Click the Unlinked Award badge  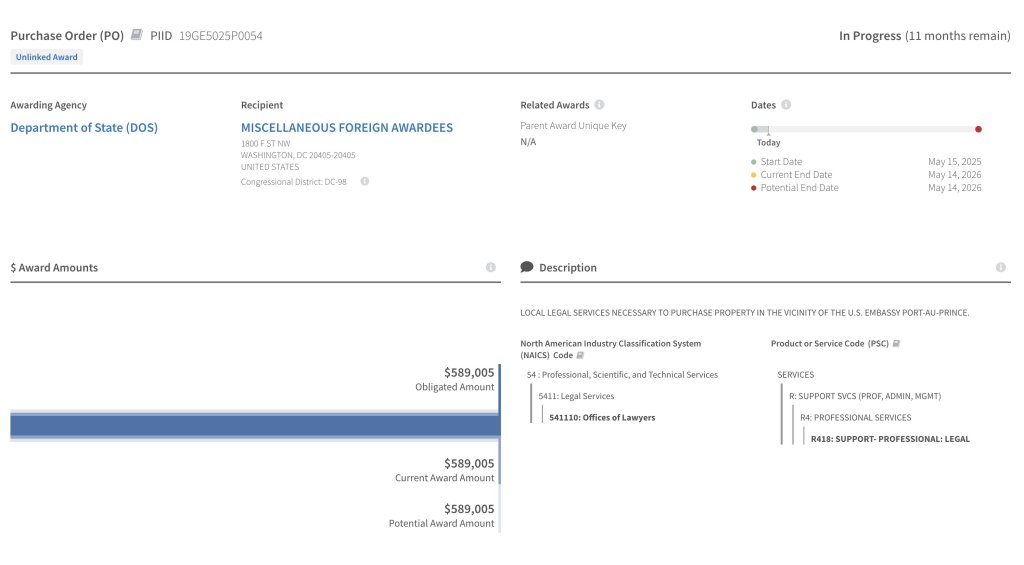47,57
